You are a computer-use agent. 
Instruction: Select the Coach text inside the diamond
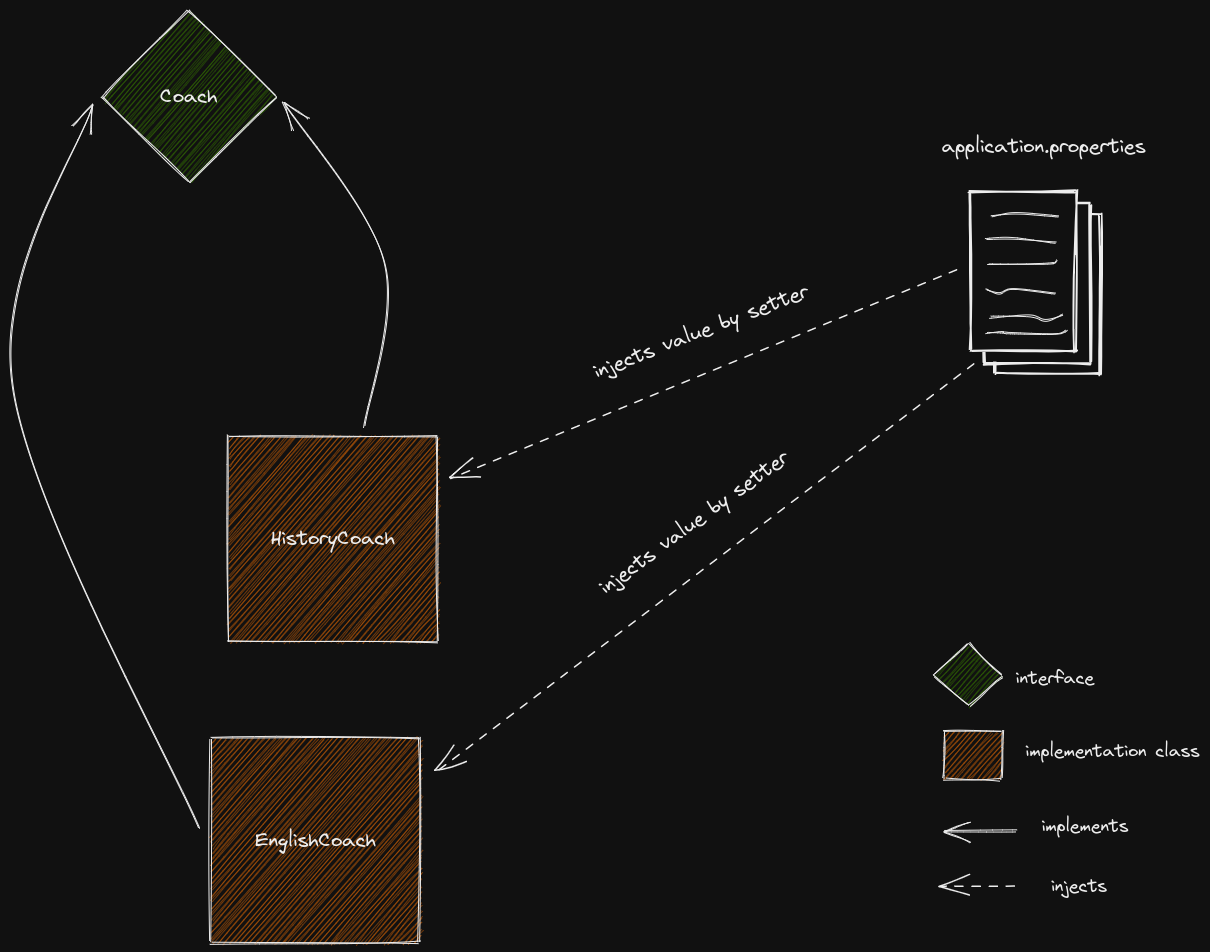[x=188, y=96]
